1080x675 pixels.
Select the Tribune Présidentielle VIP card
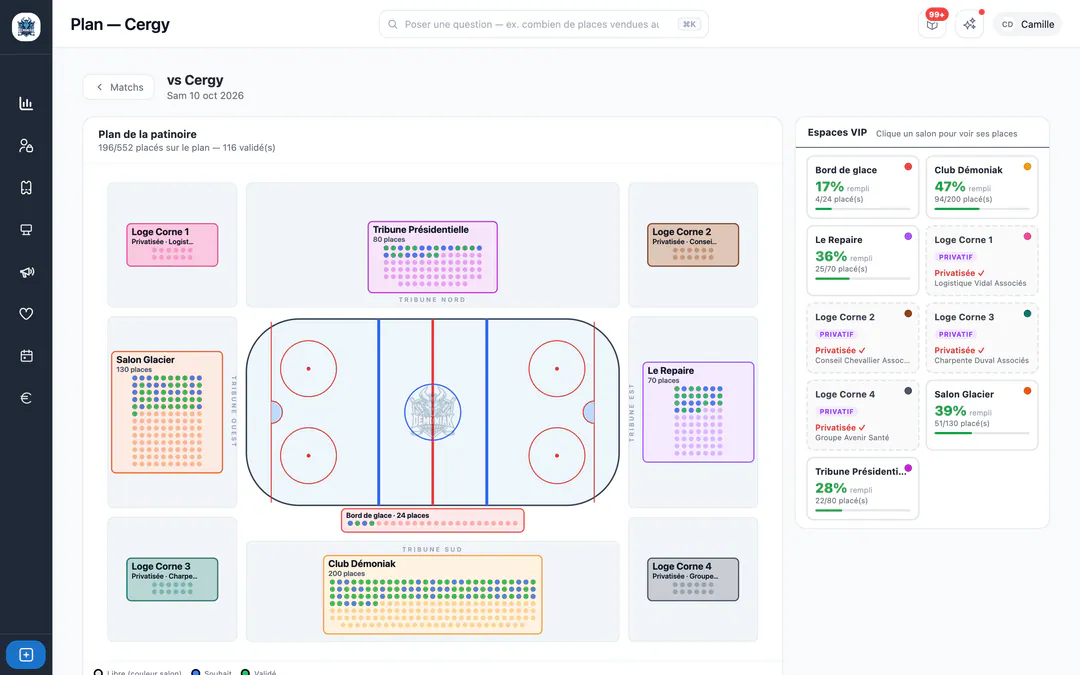[x=862, y=488]
